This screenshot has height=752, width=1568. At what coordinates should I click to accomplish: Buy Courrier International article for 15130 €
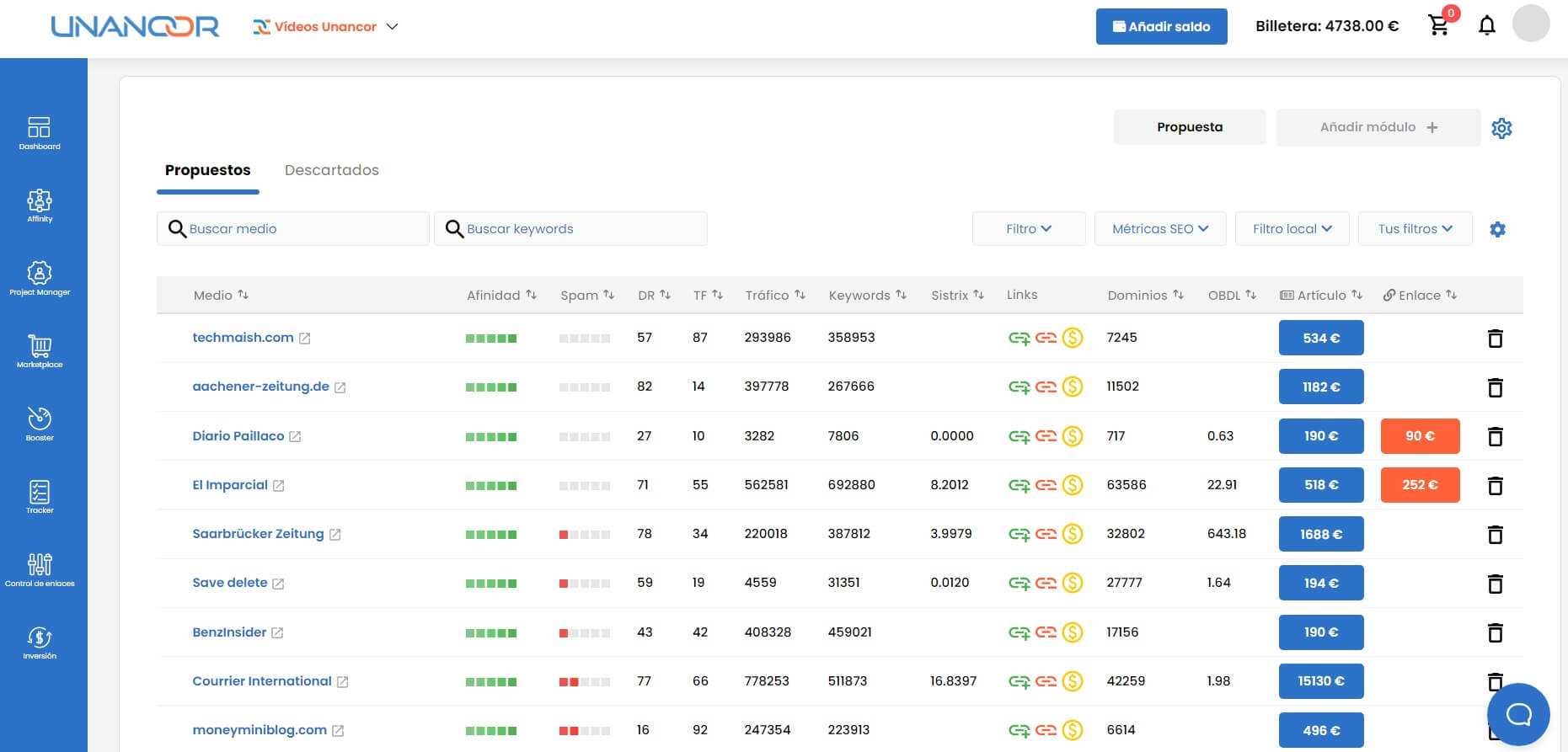click(1321, 681)
